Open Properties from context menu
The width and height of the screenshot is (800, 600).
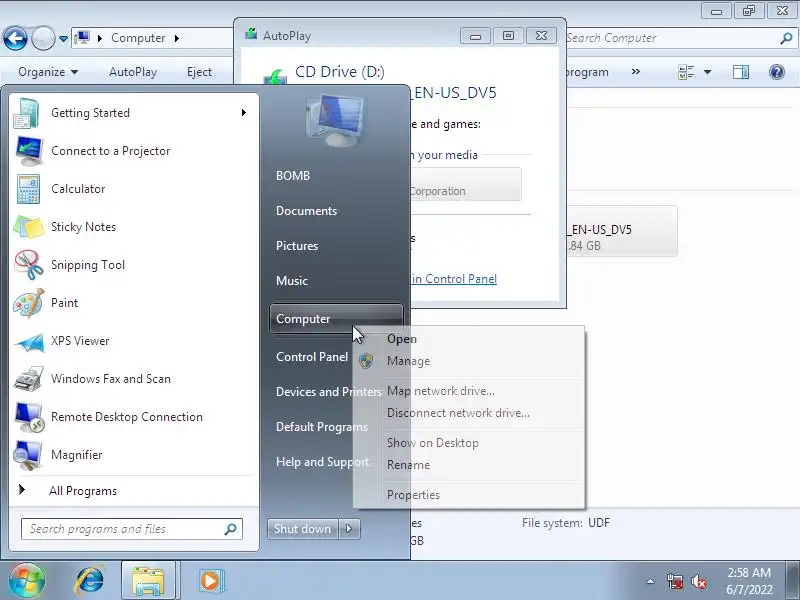[469, 495]
